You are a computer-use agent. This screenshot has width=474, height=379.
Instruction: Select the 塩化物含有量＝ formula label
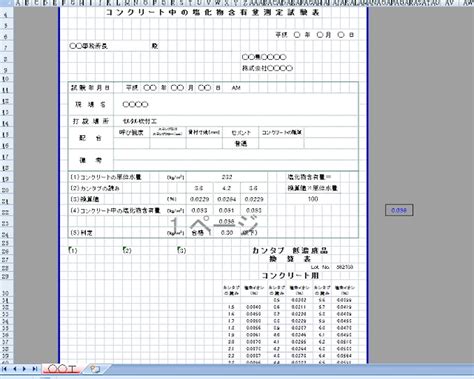[309, 177]
